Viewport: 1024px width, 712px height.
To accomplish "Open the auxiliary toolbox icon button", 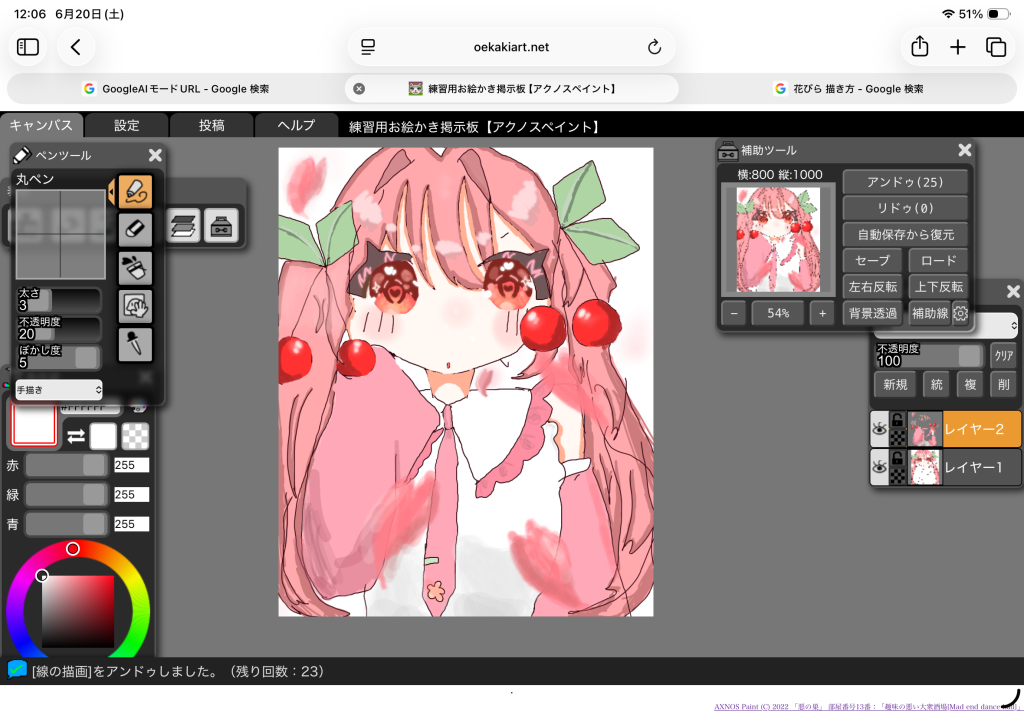I will pos(221,225).
